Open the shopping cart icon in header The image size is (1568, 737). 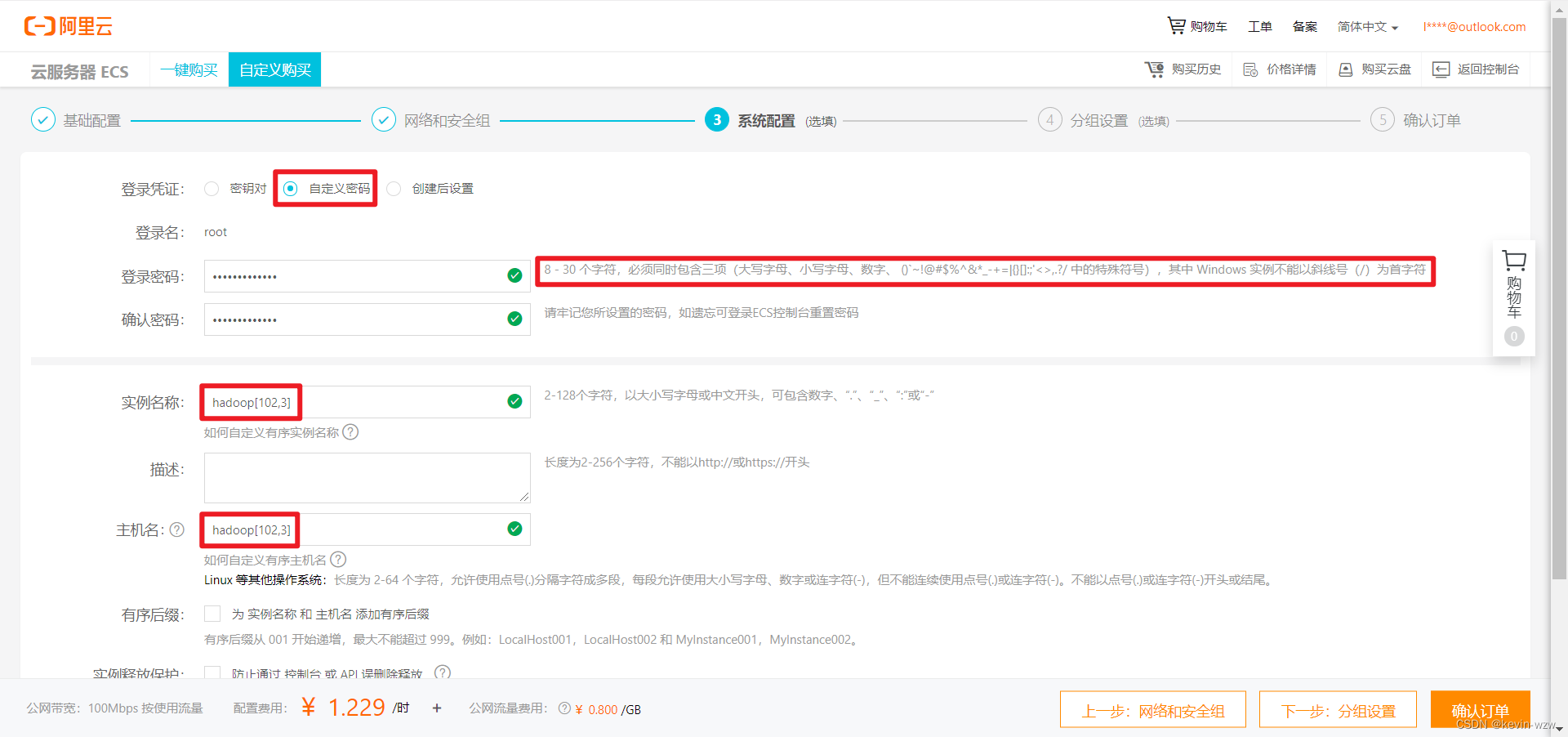1176,26
